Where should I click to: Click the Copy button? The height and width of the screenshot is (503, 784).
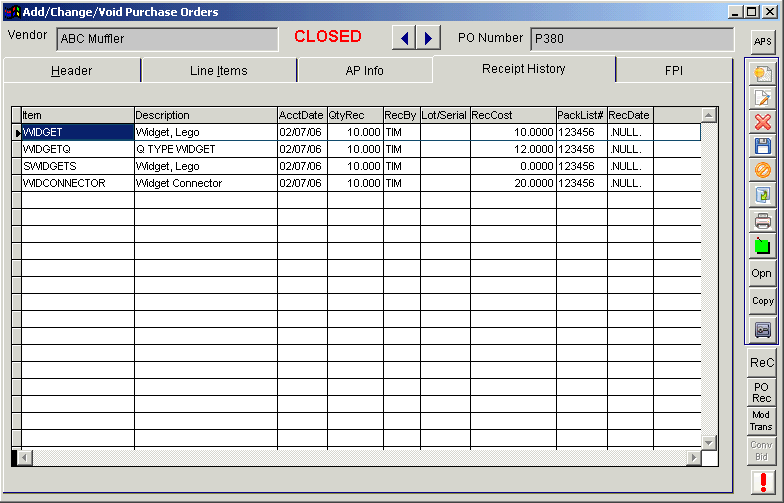click(x=762, y=300)
